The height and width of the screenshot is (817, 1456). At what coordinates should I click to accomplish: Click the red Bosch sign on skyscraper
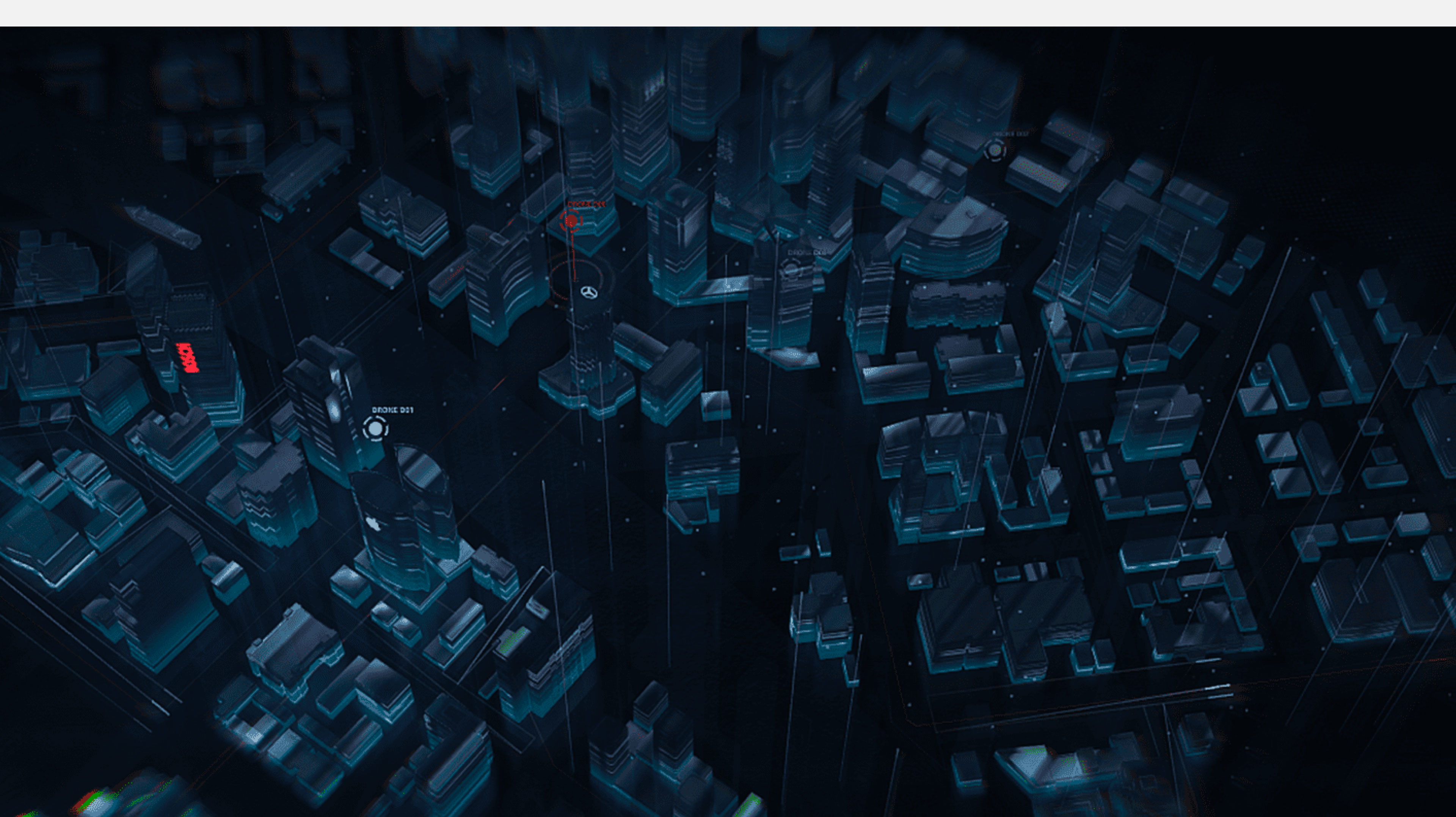188,358
